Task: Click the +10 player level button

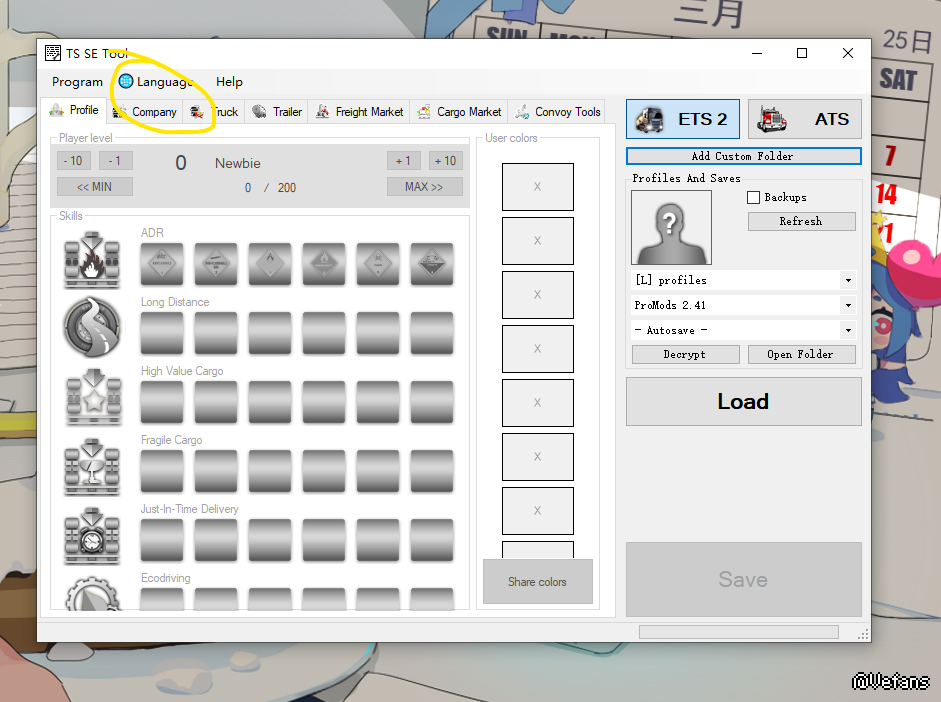Action: pyautogui.click(x=446, y=161)
